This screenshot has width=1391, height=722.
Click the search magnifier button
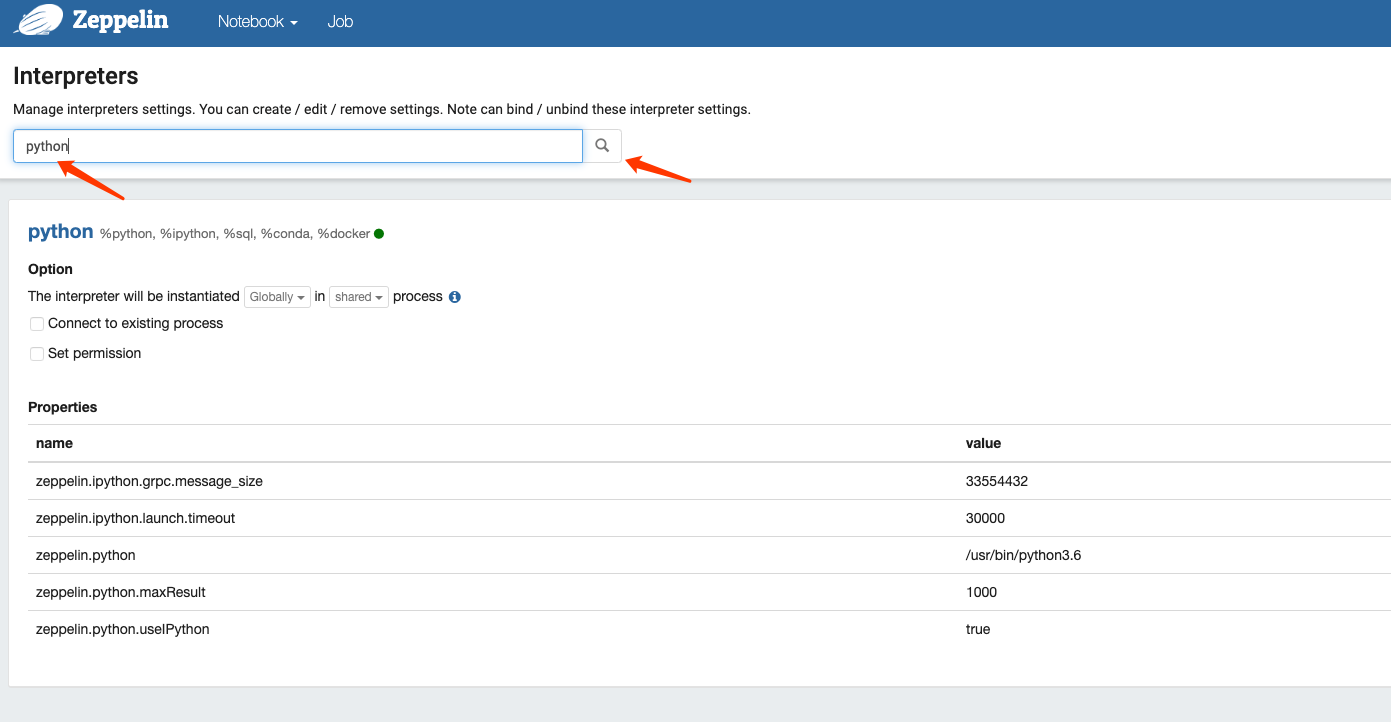point(602,146)
